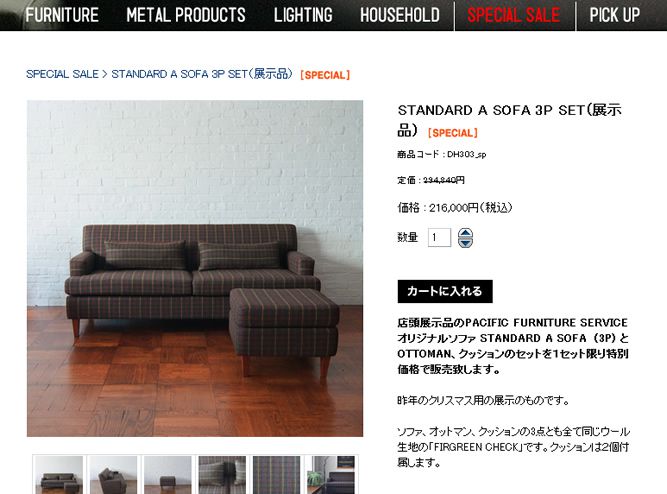Open the METAL PRODUCTS menu
The height and width of the screenshot is (494, 667).
pyautogui.click(x=186, y=15)
